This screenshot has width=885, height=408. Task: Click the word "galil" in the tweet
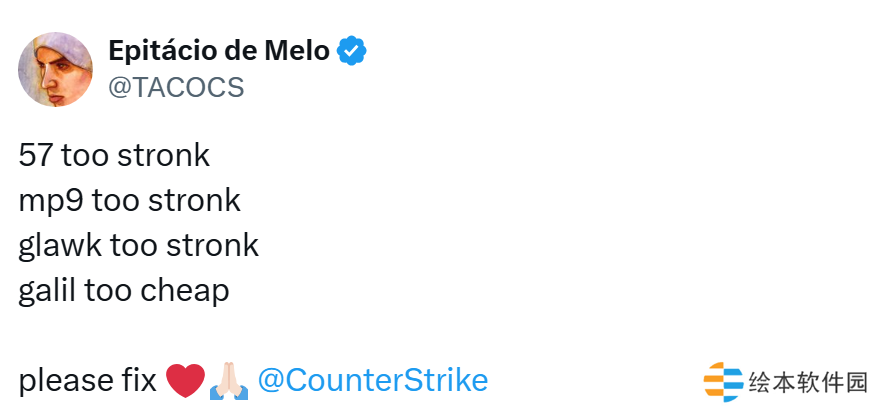coord(46,291)
